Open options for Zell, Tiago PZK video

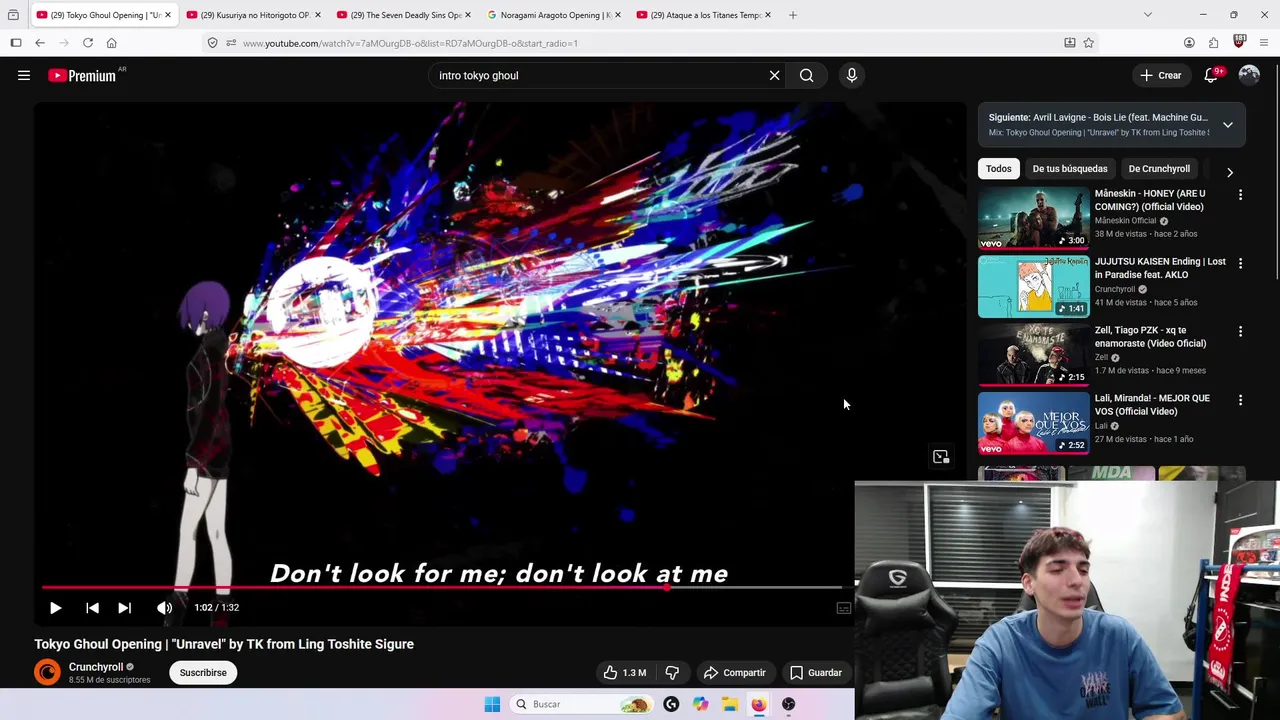1240,331
